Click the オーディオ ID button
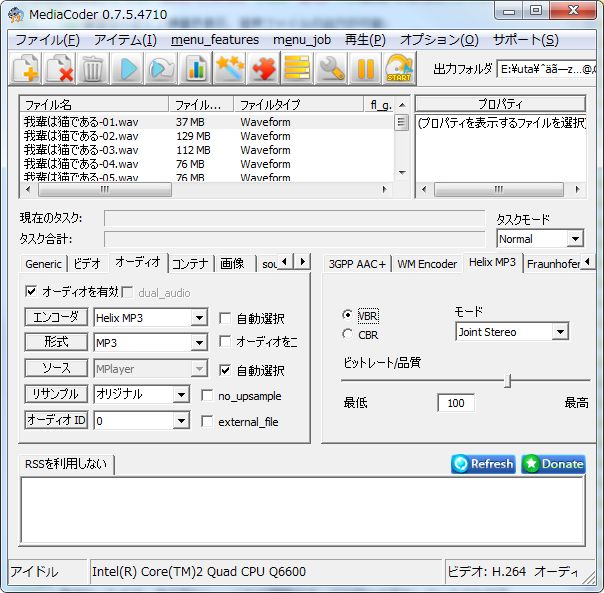The image size is (604, 593). click(56, 420)
